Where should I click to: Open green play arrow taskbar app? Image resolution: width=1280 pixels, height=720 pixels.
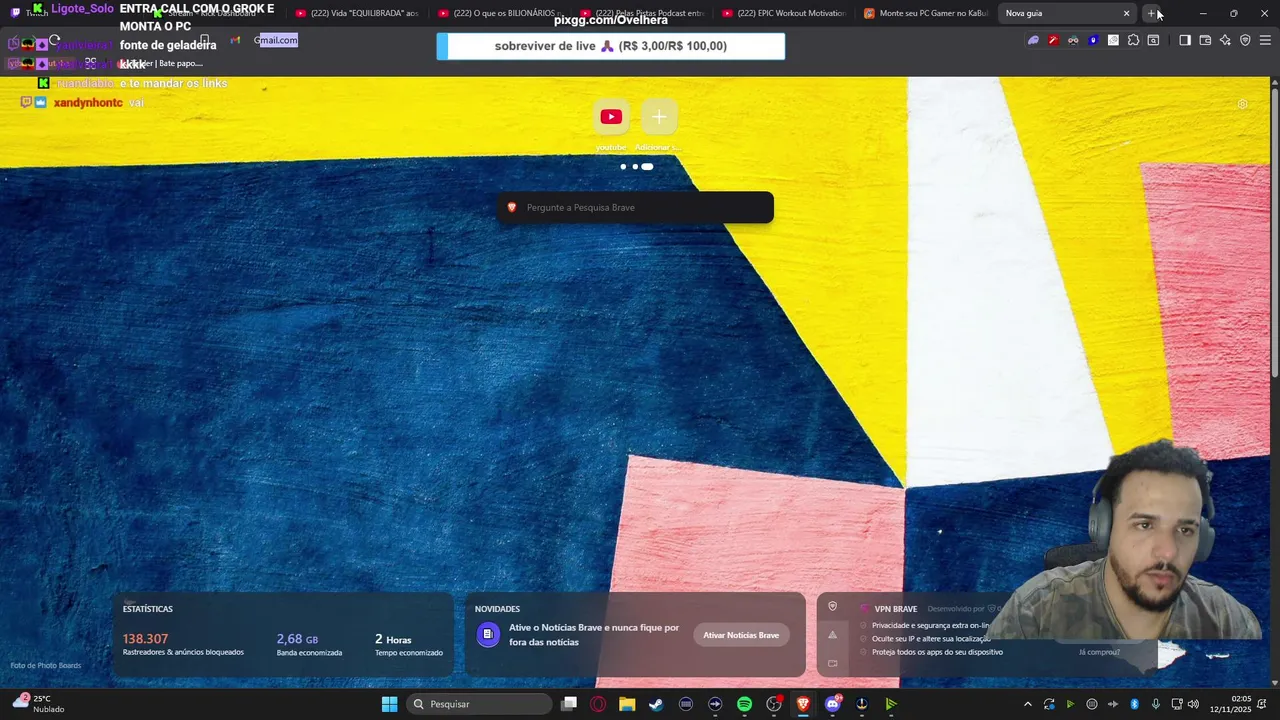[890, 704]
